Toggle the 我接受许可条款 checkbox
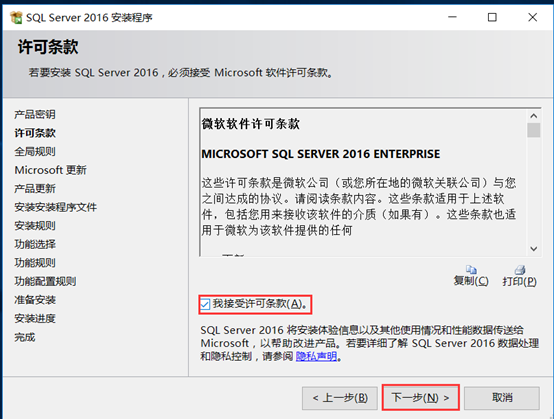554x419 pixels. [205, 304]
